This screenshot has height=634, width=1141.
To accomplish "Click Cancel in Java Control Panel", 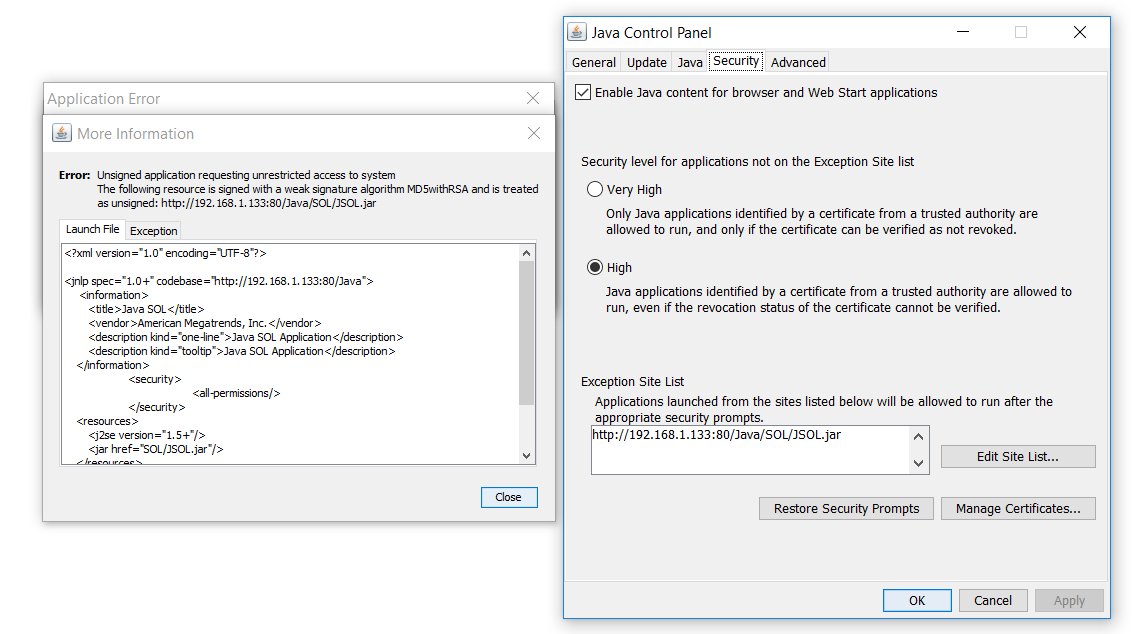I will 993,601.
